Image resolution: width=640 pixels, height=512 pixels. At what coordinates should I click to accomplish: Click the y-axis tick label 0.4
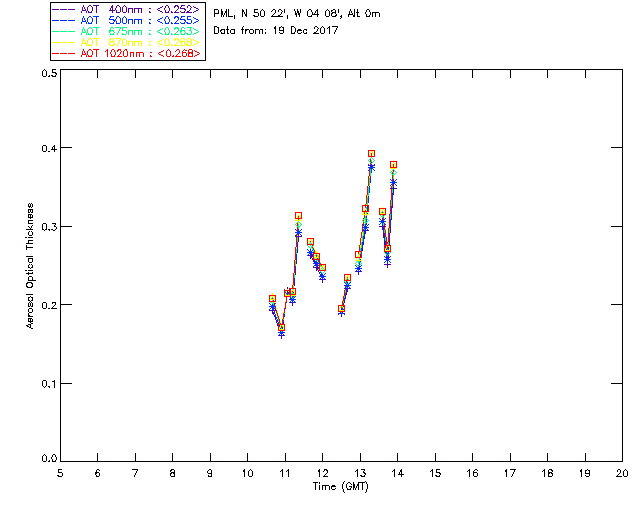click(x=49, y=148)
